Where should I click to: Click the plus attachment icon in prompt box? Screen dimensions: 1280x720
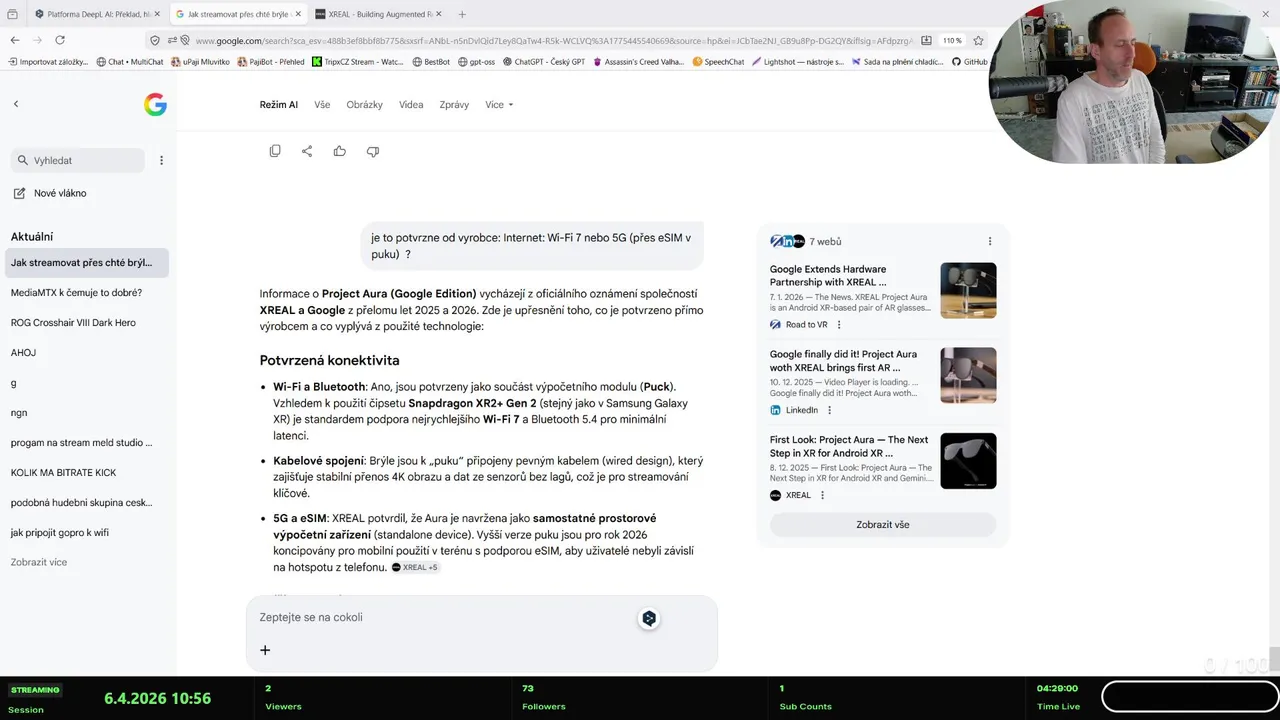coord(265,650)
